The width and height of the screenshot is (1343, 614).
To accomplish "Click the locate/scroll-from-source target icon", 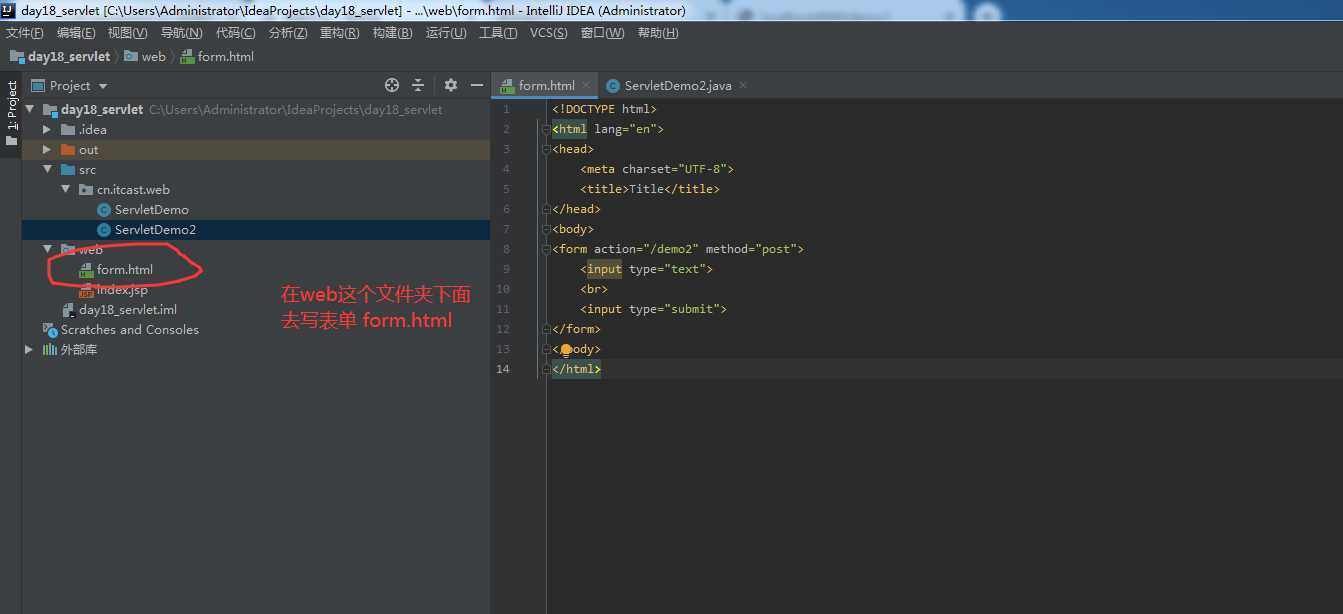I will point(392,85).
